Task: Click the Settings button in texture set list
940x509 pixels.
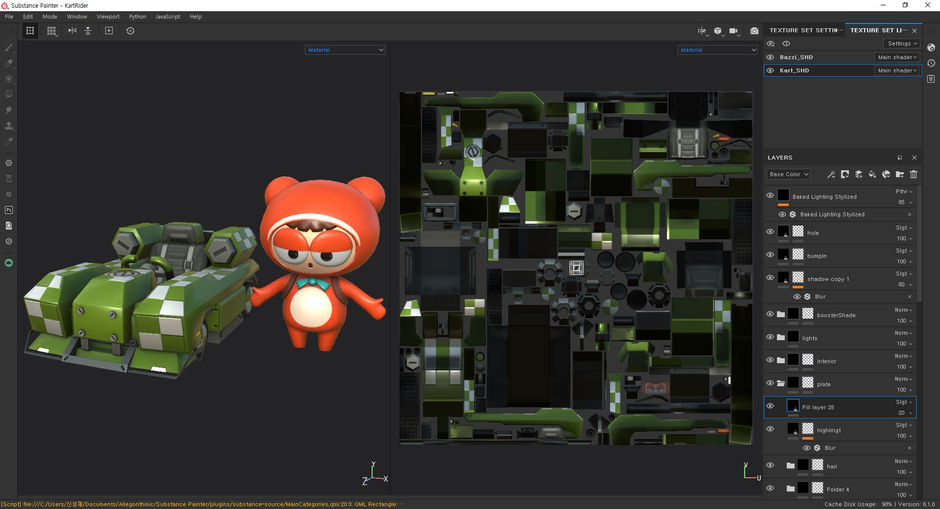Action: click(902, 44)
